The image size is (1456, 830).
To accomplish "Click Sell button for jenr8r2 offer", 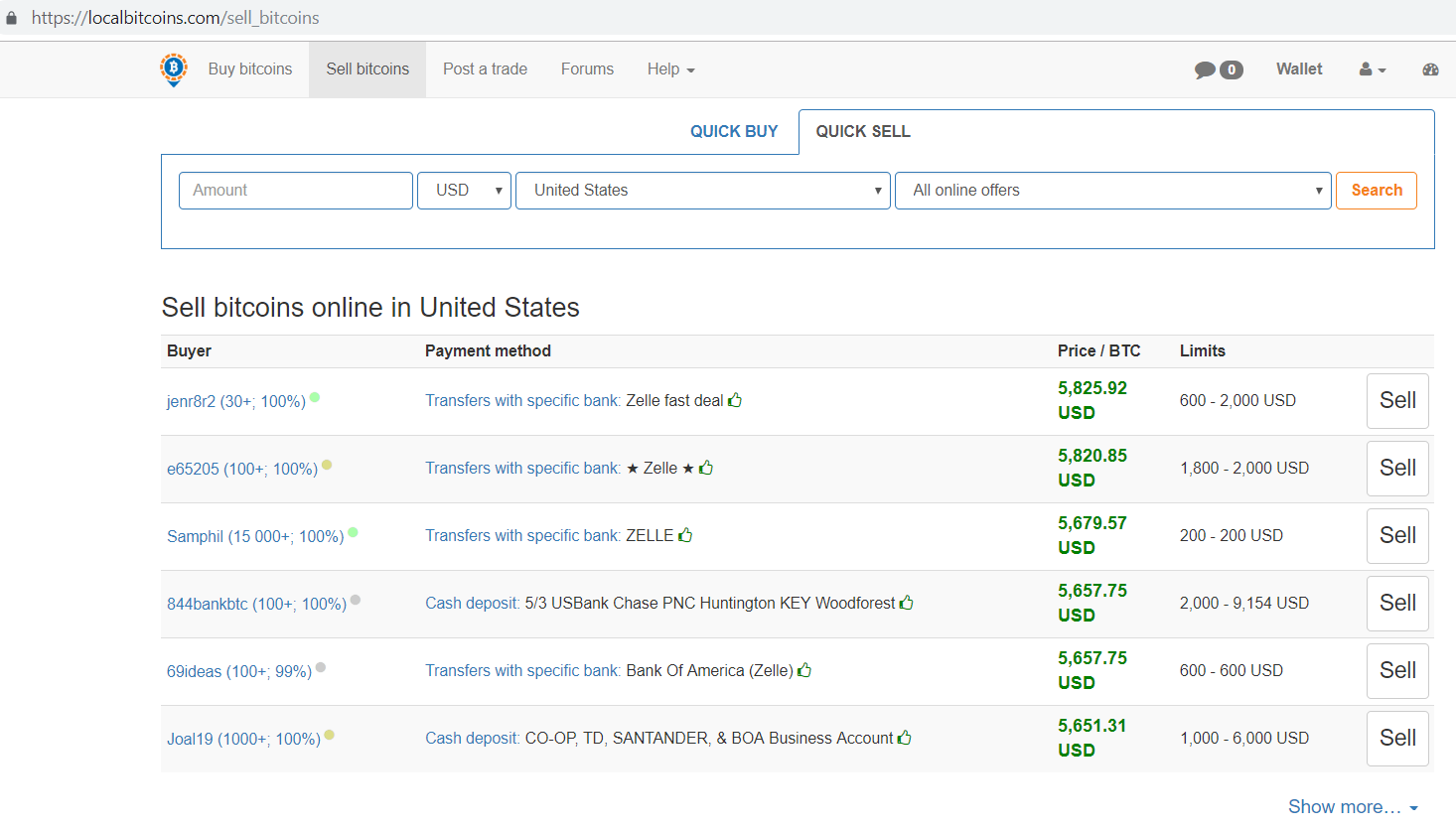I will coord(1397,401).
